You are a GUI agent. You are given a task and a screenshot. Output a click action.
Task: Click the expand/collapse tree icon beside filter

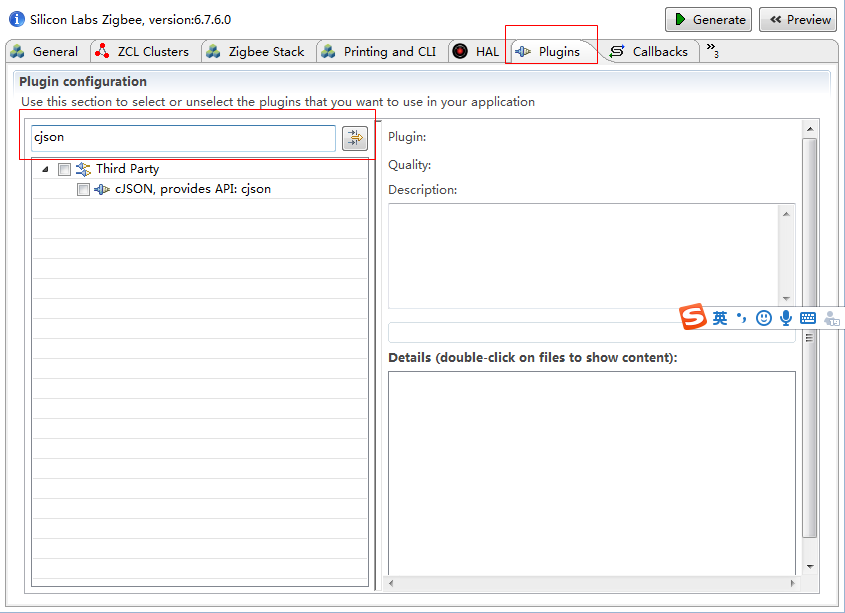[x=355, y=139]
